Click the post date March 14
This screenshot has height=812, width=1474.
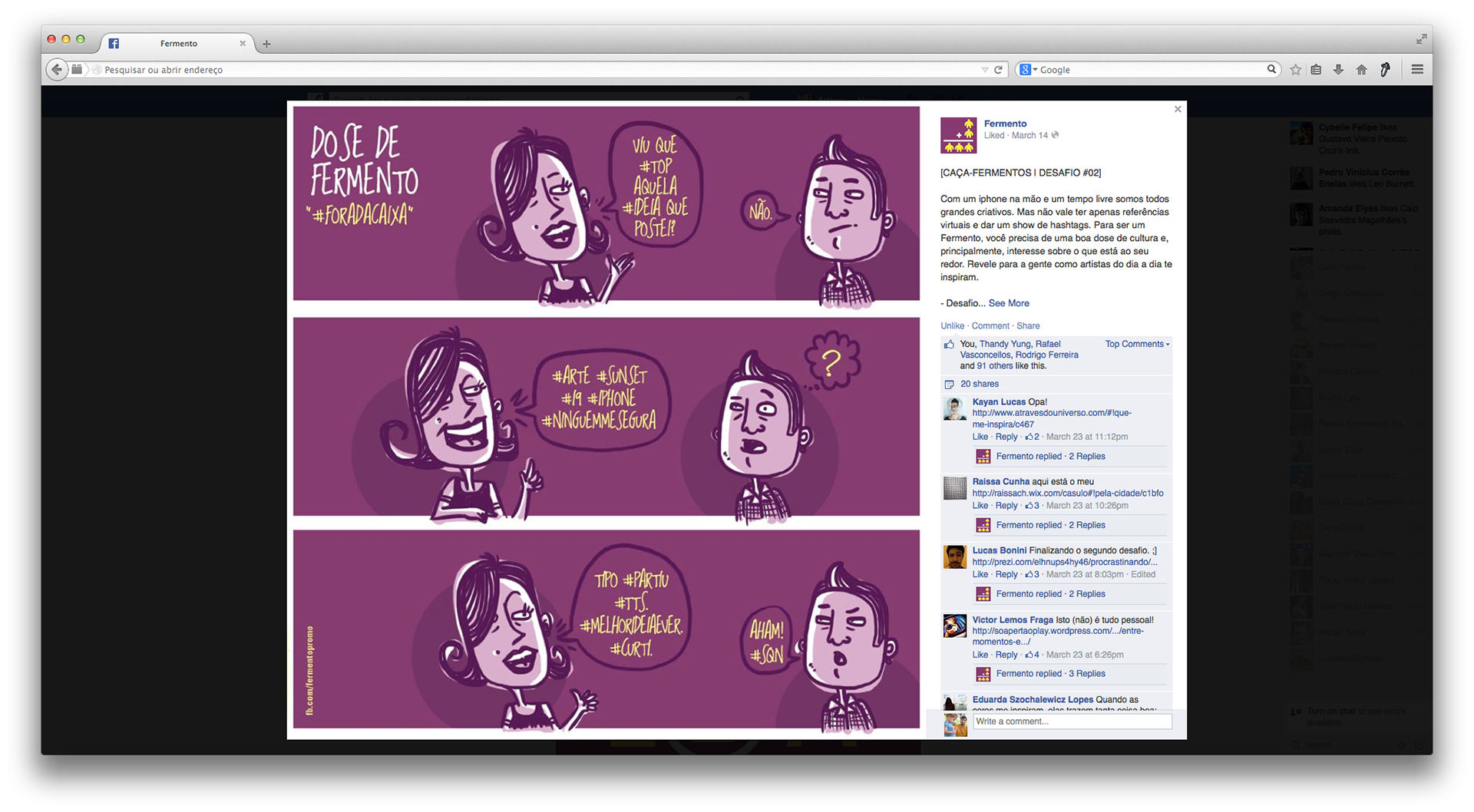point(1029,135)
